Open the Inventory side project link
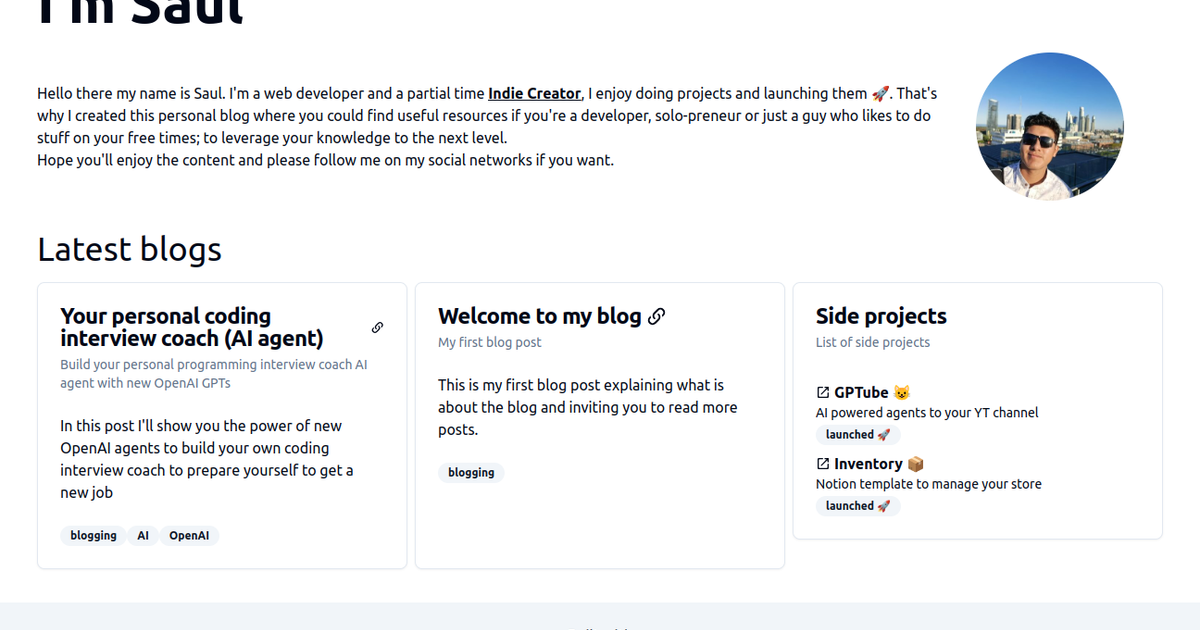 tap(868, 464)
